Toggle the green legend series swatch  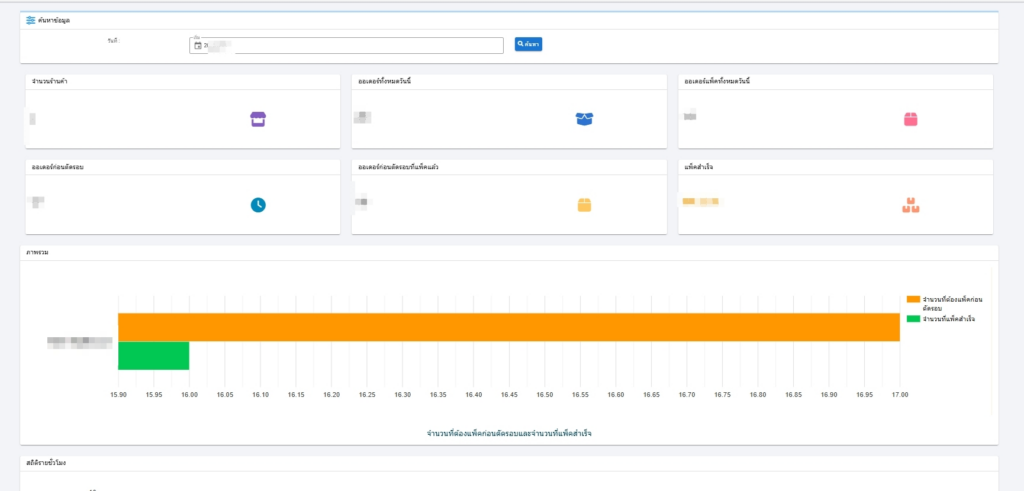click(x=912, y=318)
